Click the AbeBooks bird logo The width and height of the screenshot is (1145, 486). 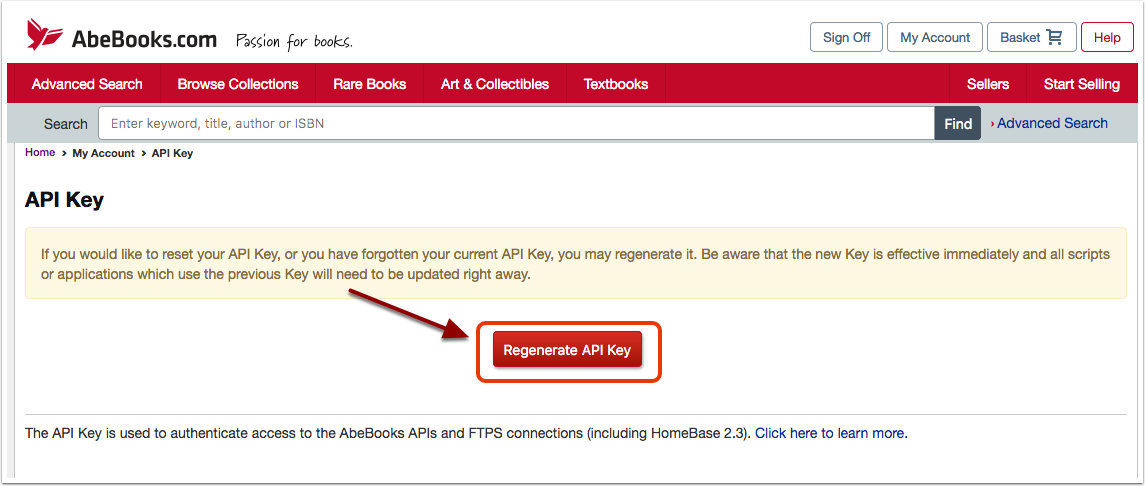(x=45, y=34)
